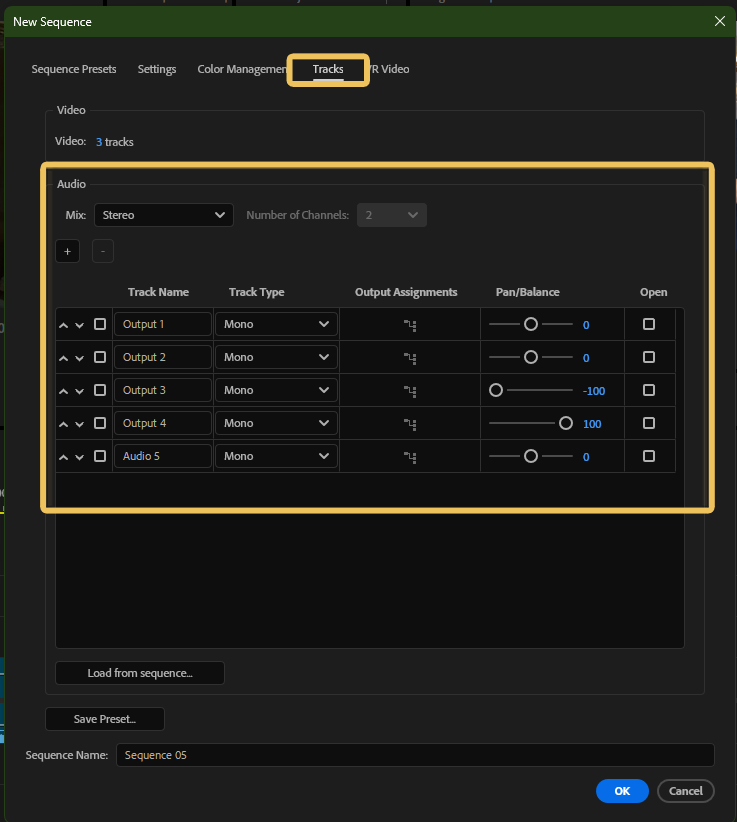Switch to Settings tab

(x=157, y=69)
